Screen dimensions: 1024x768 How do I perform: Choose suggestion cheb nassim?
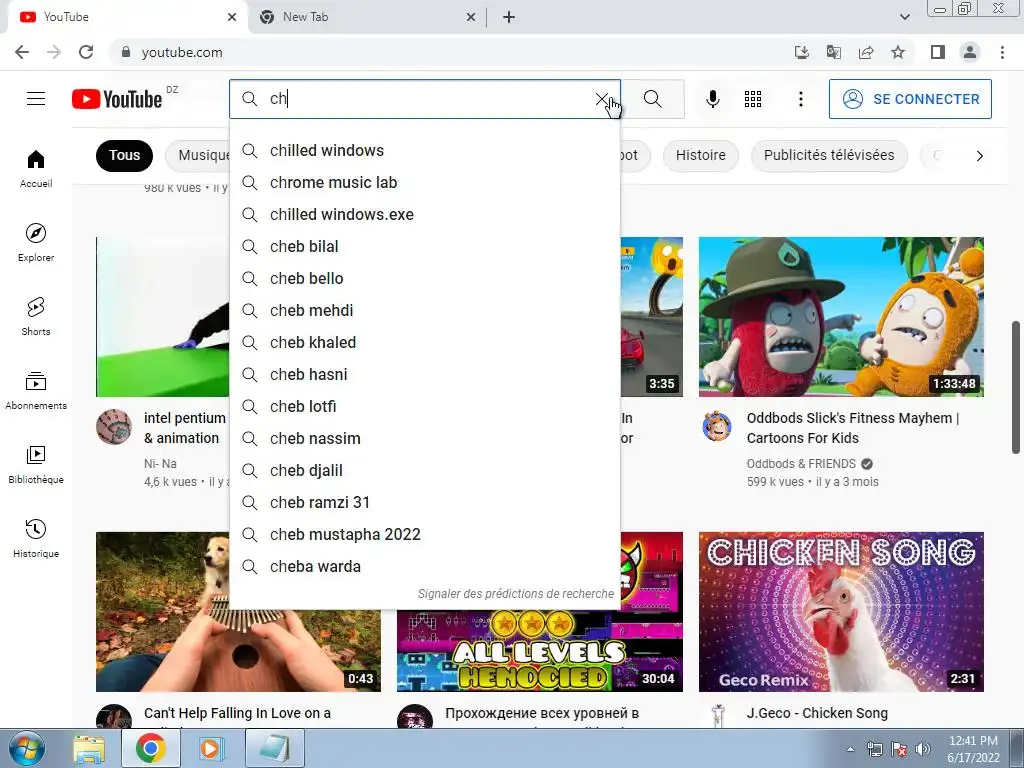(424, 438)
